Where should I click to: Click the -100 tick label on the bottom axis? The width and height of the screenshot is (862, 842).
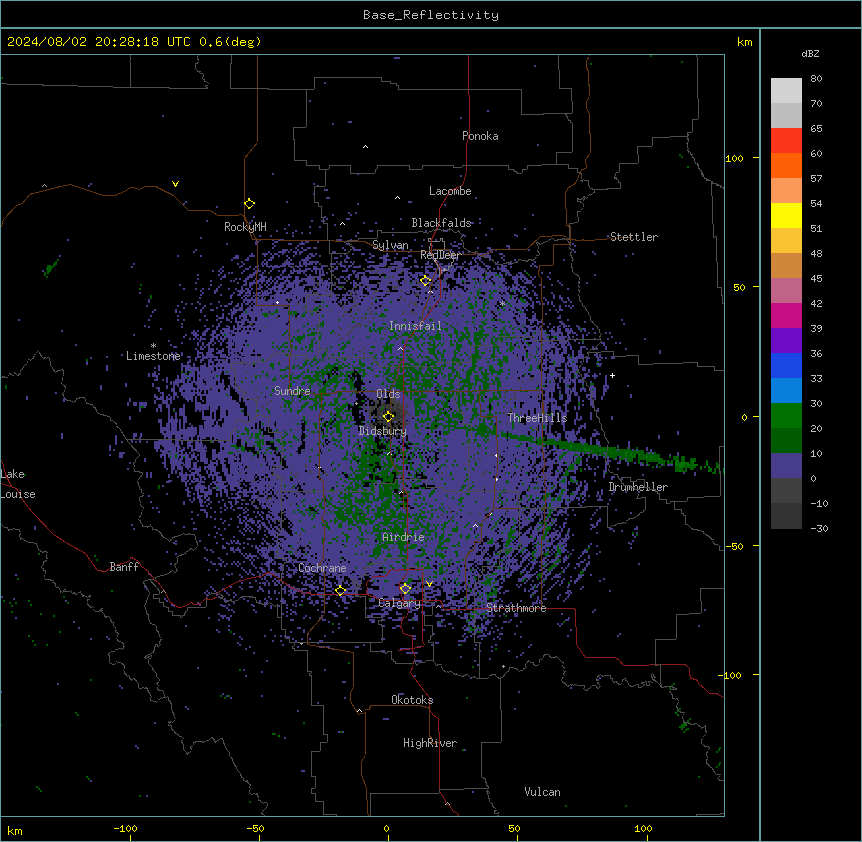pyautogui.click(x=125, y=829)
